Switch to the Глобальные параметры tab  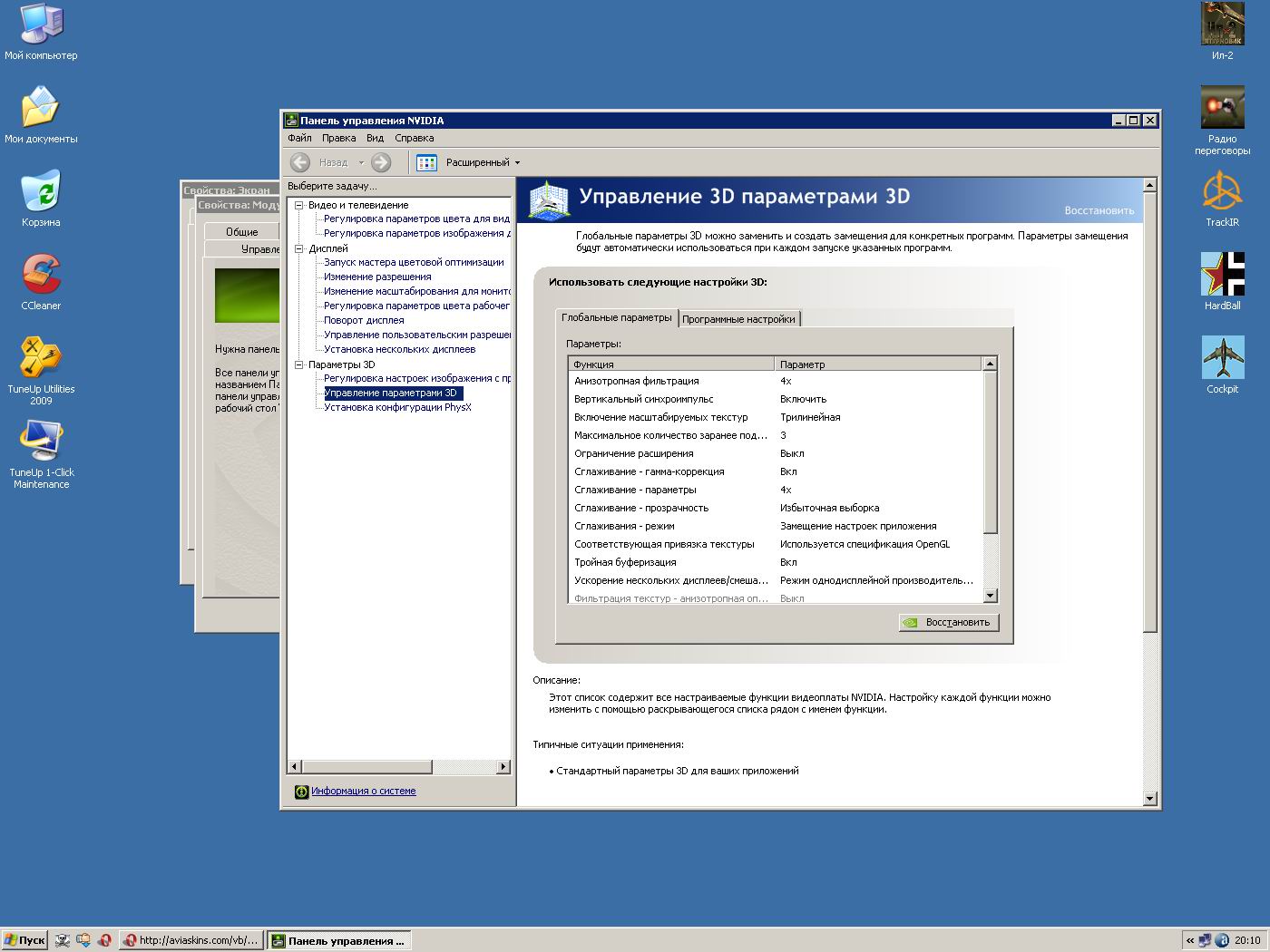point(617,317)
